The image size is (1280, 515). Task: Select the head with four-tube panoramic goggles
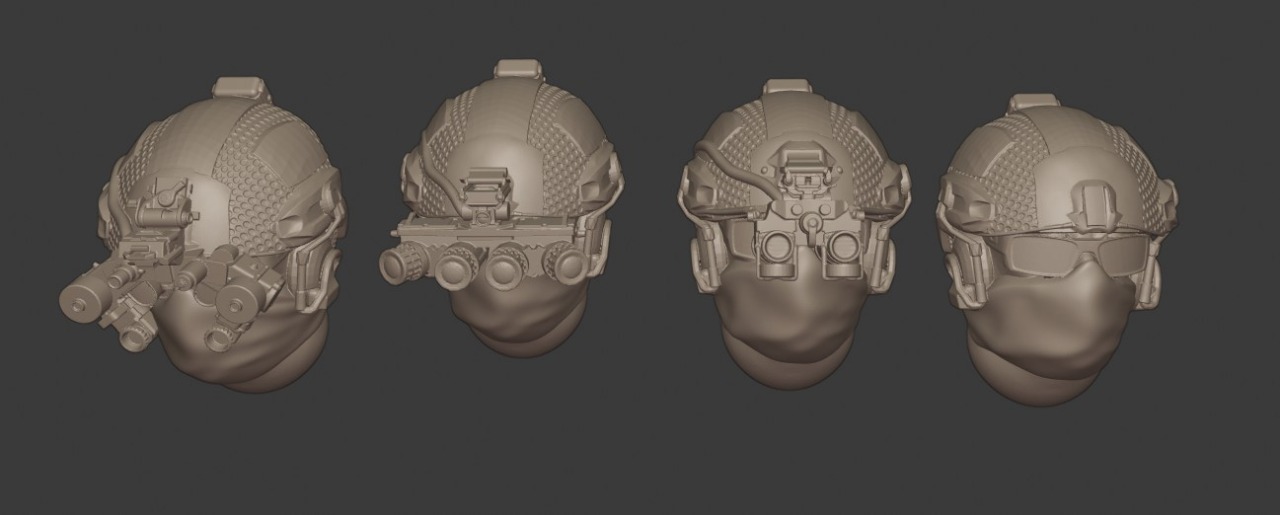point(500,208)
